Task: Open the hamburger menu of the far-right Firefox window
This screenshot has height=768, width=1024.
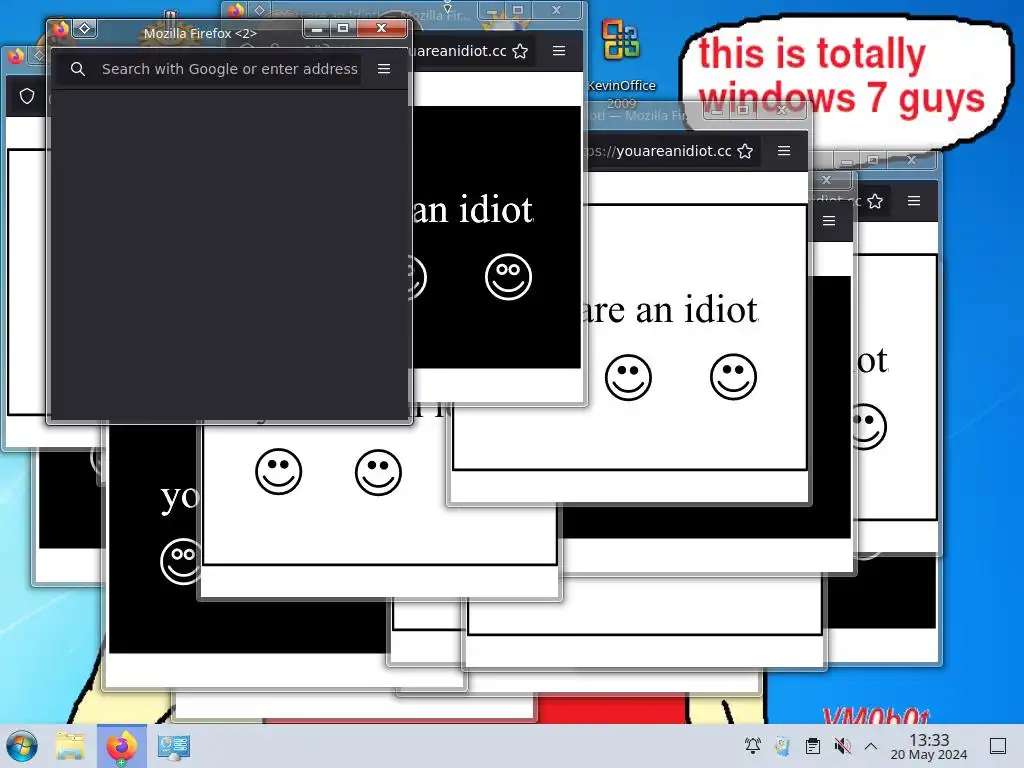Action: point(914,200)
